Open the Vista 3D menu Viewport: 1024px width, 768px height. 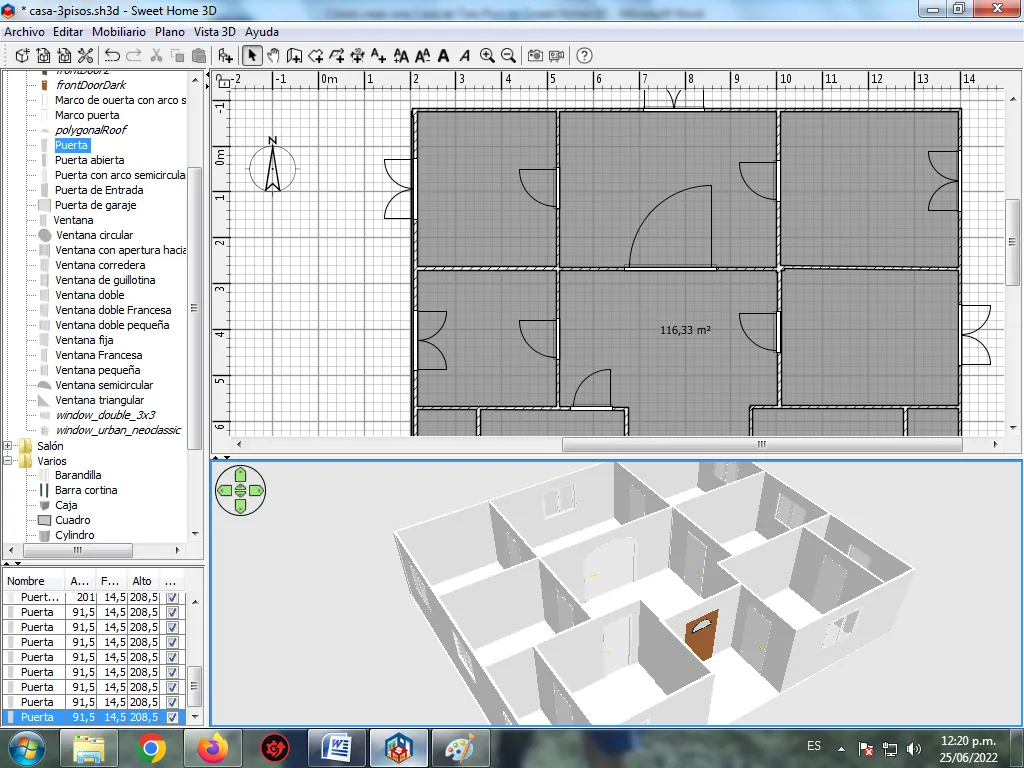214,32
